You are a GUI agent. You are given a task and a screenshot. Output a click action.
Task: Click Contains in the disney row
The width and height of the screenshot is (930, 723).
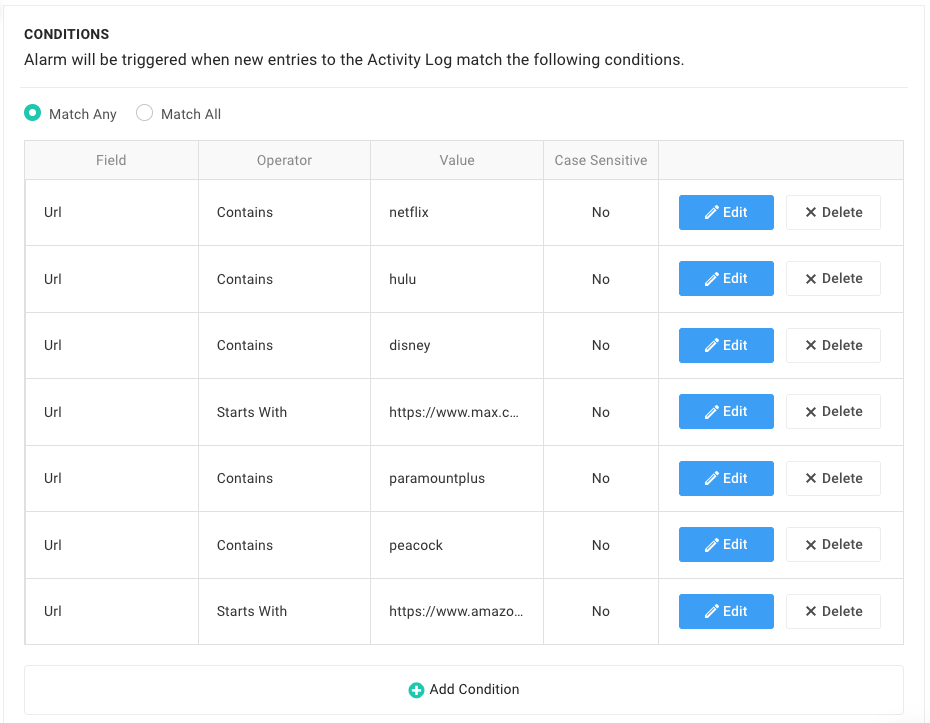click(x=244, y=345)
